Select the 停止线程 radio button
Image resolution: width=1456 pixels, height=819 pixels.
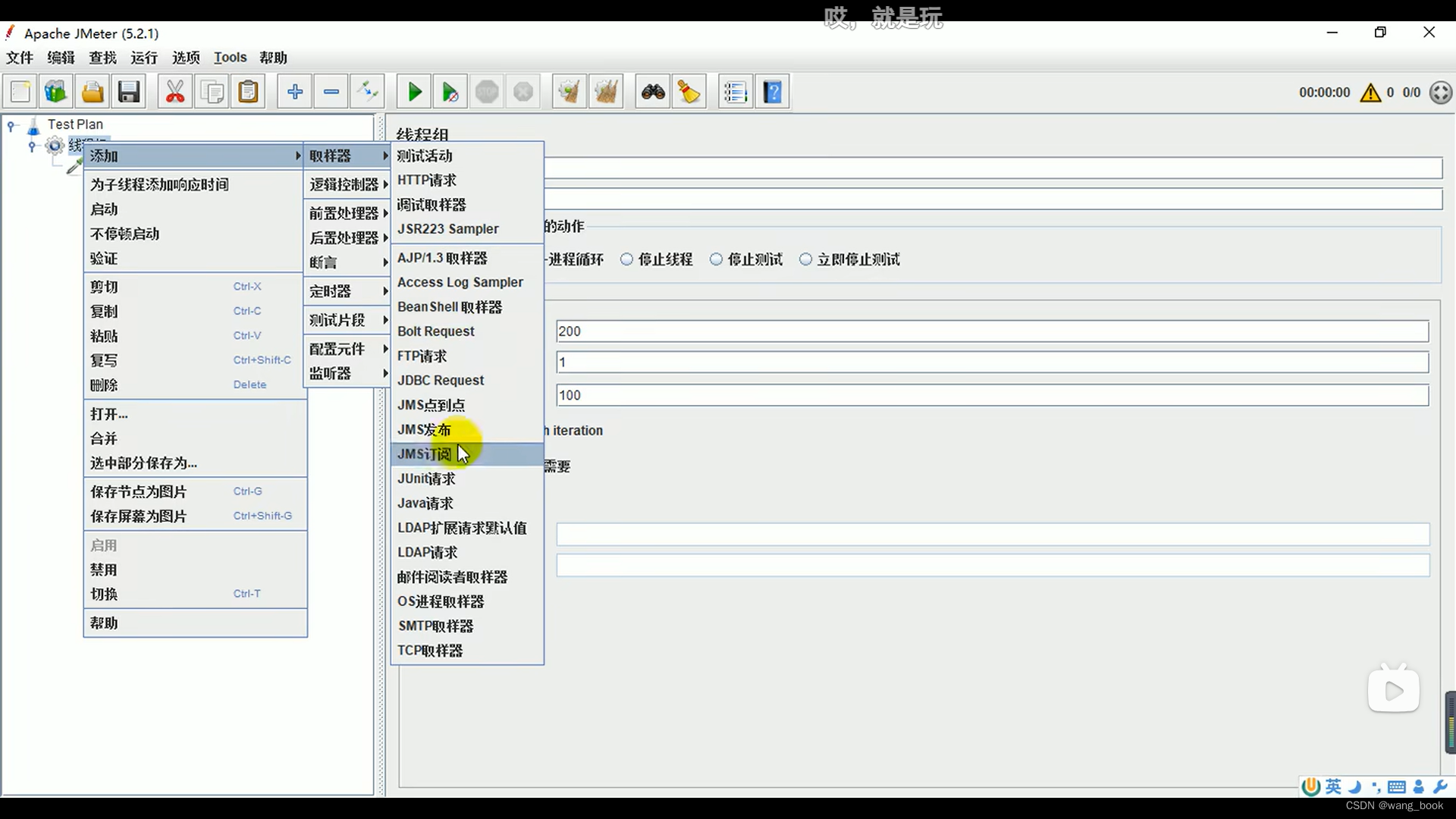[626, 259]
